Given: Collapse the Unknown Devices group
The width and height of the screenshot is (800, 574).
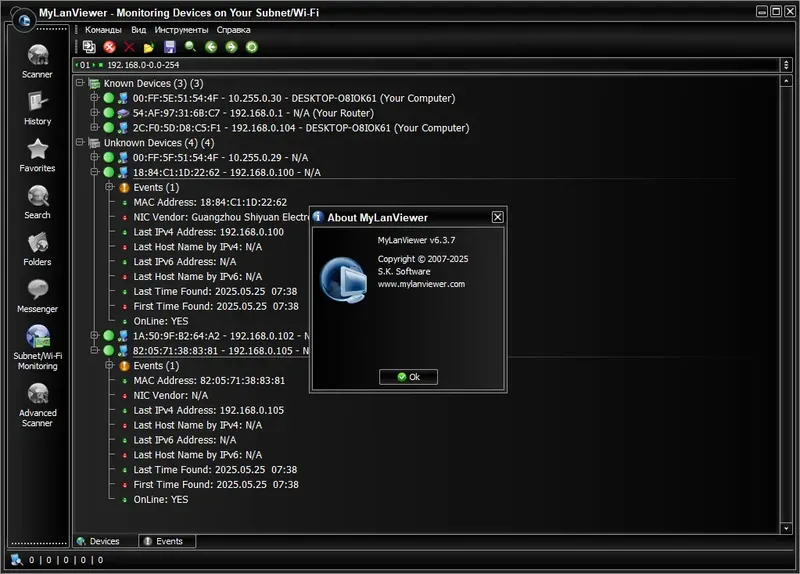Looking at the screenshot, I should click(x=80, y=142).
